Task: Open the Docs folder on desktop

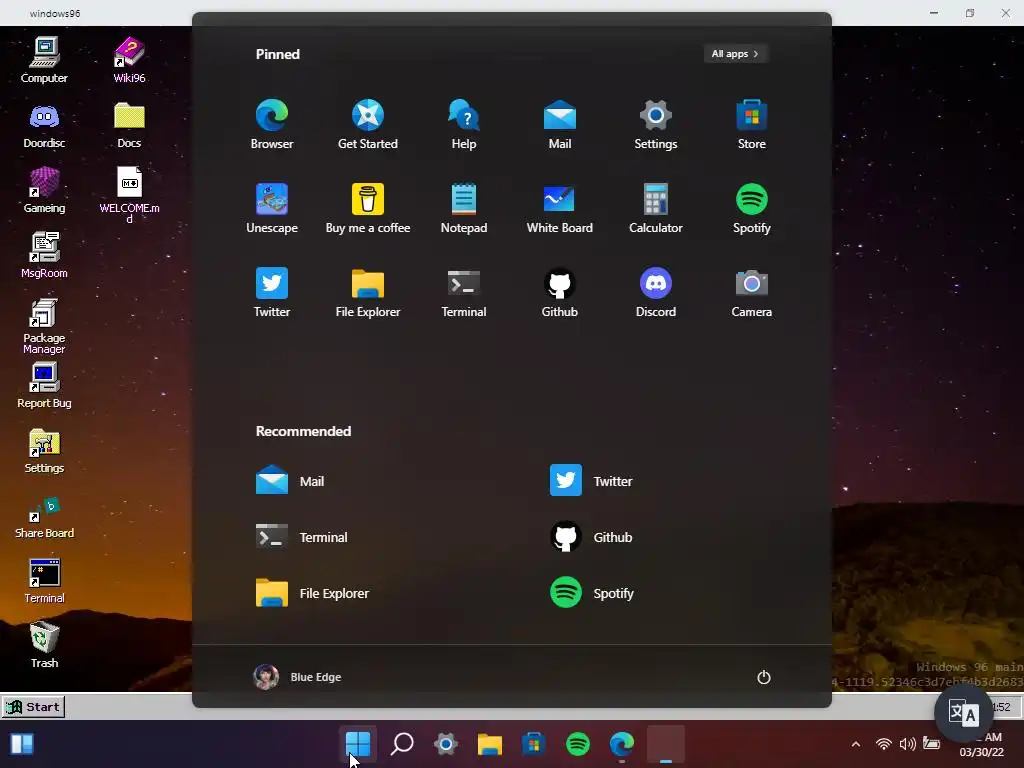Action: point(129,125)
